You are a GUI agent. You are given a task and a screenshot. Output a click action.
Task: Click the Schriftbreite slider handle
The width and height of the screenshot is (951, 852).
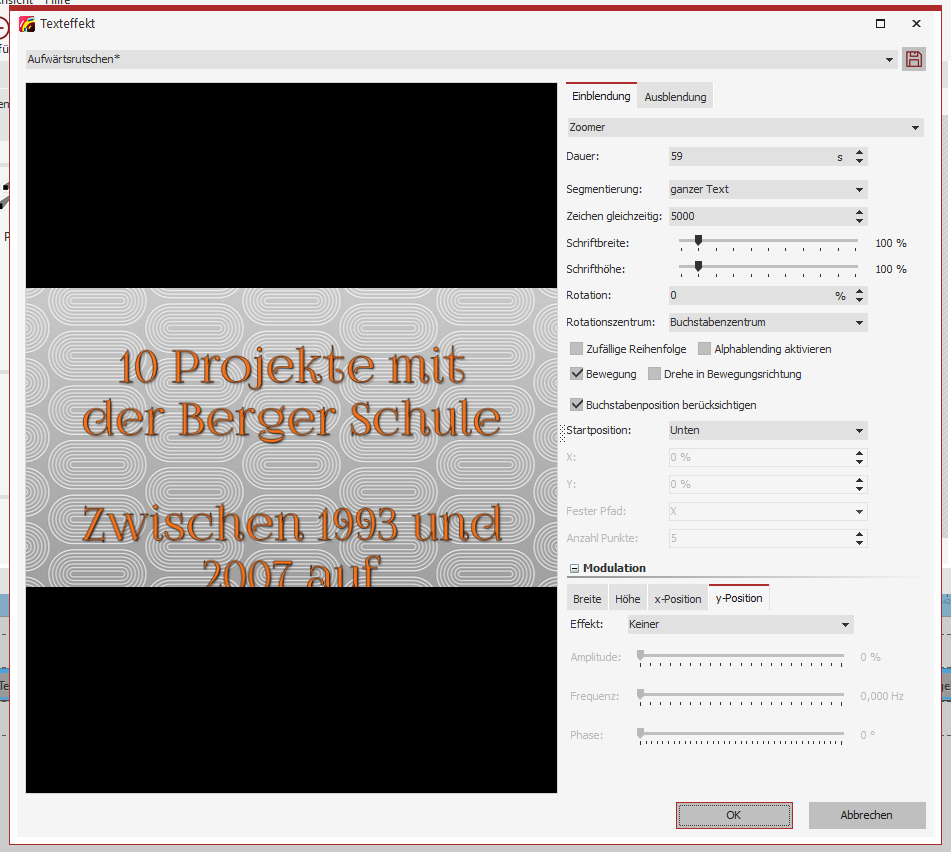tap(698, 240)
